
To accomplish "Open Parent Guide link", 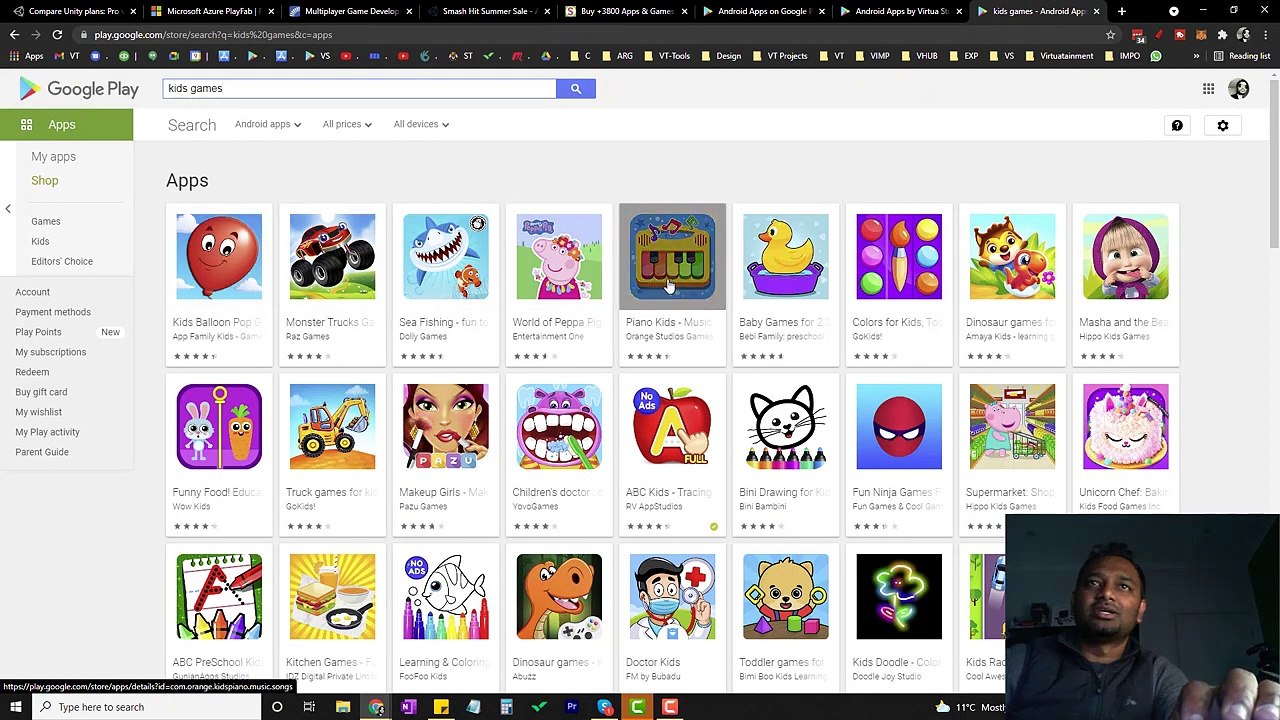I will coord(42,452).
